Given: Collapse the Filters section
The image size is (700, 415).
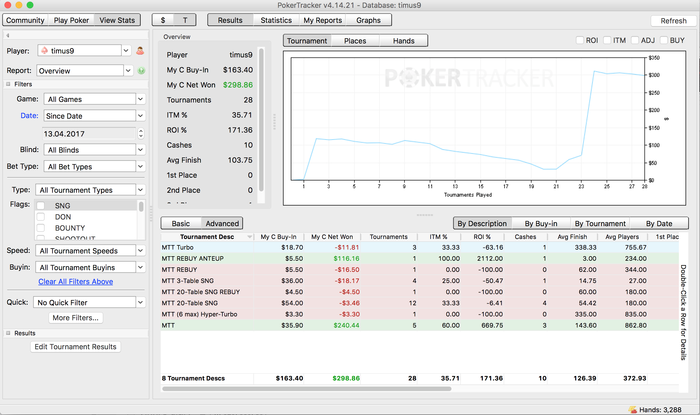Looking at the screenshot, I should pos(8,84).
